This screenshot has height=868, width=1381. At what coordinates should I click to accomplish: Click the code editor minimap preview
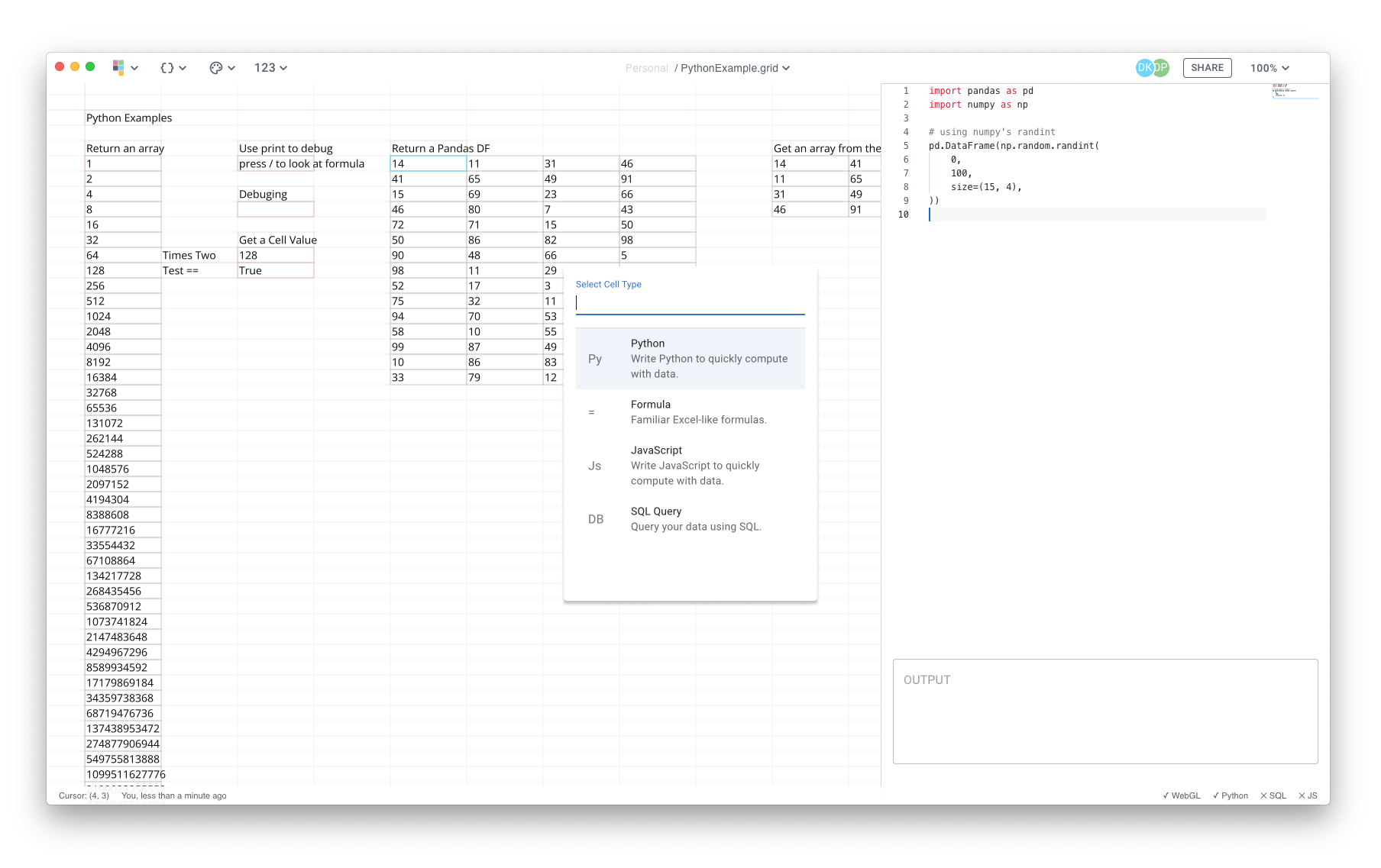pyautogui.click(x=1295, y=92)
